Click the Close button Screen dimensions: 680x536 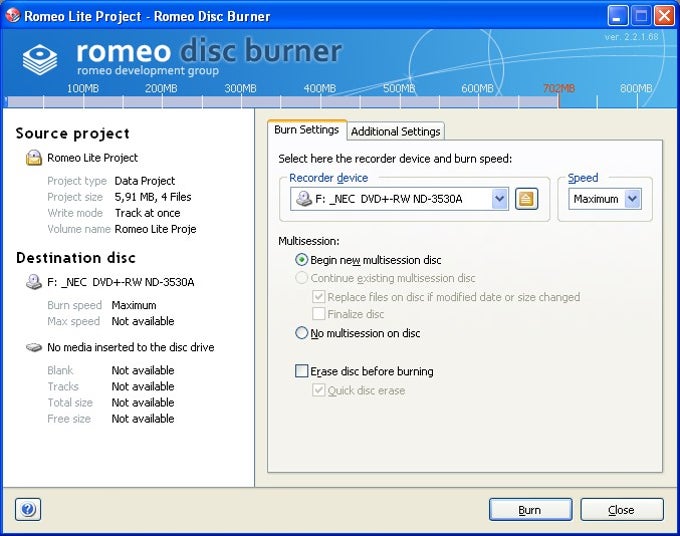(x=621, y=510)
